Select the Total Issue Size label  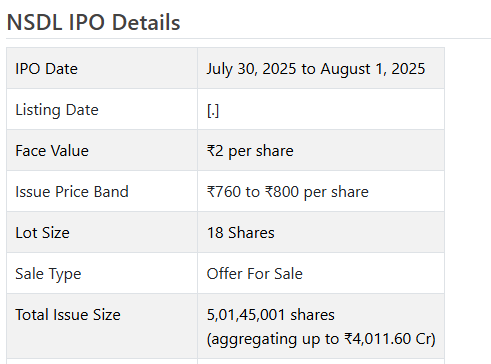(68, 315)
